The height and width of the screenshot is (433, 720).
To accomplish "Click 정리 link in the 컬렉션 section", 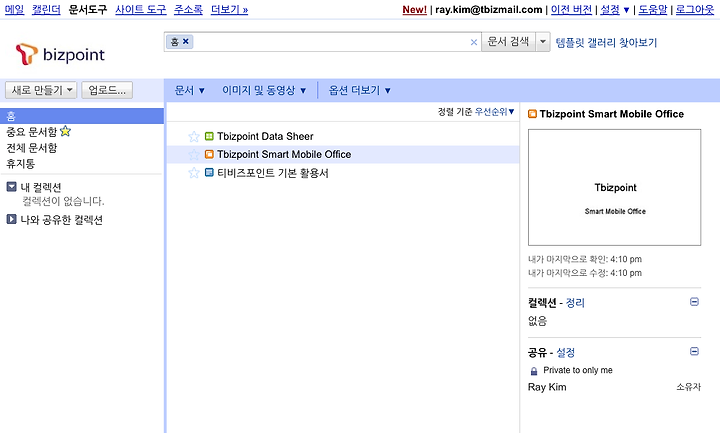I will (x=575, y=303).
